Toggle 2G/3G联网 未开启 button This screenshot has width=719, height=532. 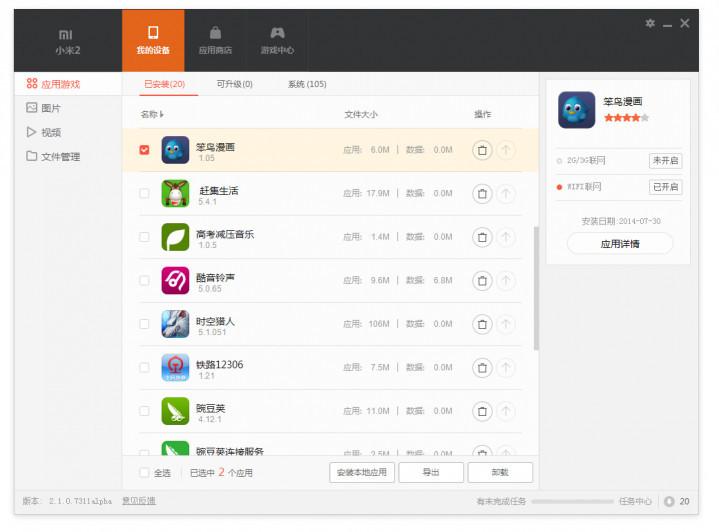[665, 160]
